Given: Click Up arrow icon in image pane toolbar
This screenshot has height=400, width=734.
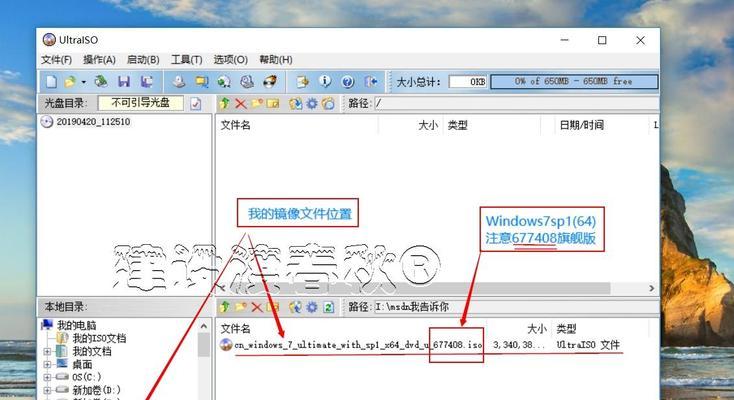Looking at the screenshot, I should (x=225, y=104).
